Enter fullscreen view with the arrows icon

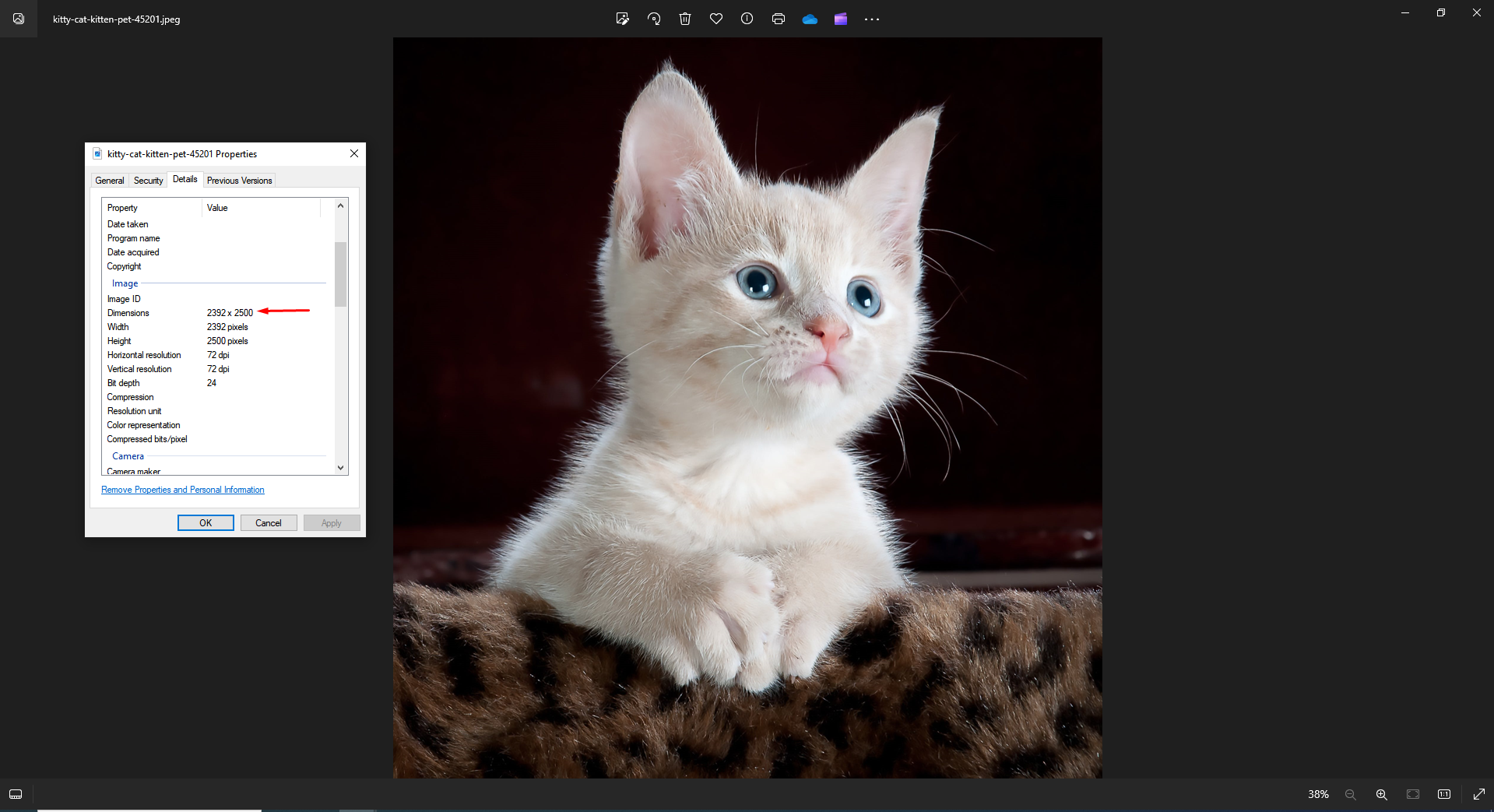click(x=1479, y=794)
